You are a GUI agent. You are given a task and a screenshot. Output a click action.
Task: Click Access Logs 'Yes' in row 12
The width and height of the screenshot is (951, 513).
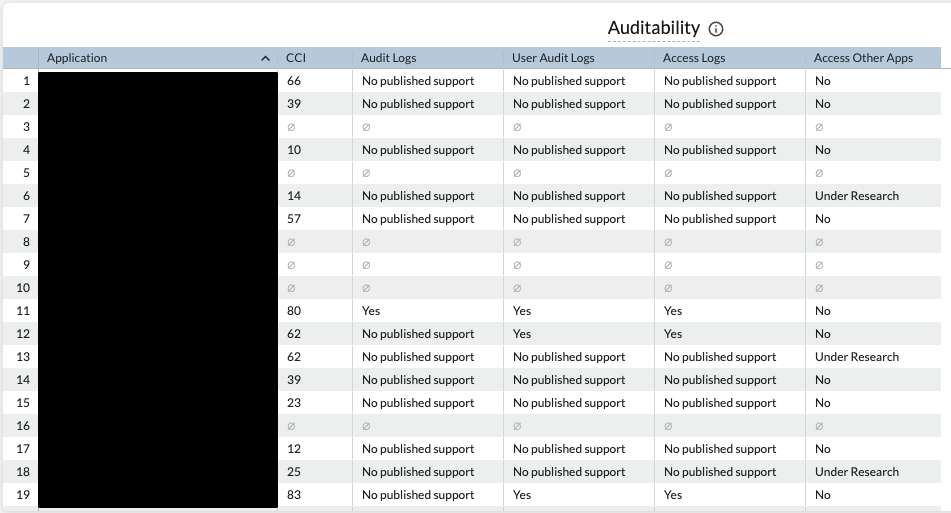point(673,334)
